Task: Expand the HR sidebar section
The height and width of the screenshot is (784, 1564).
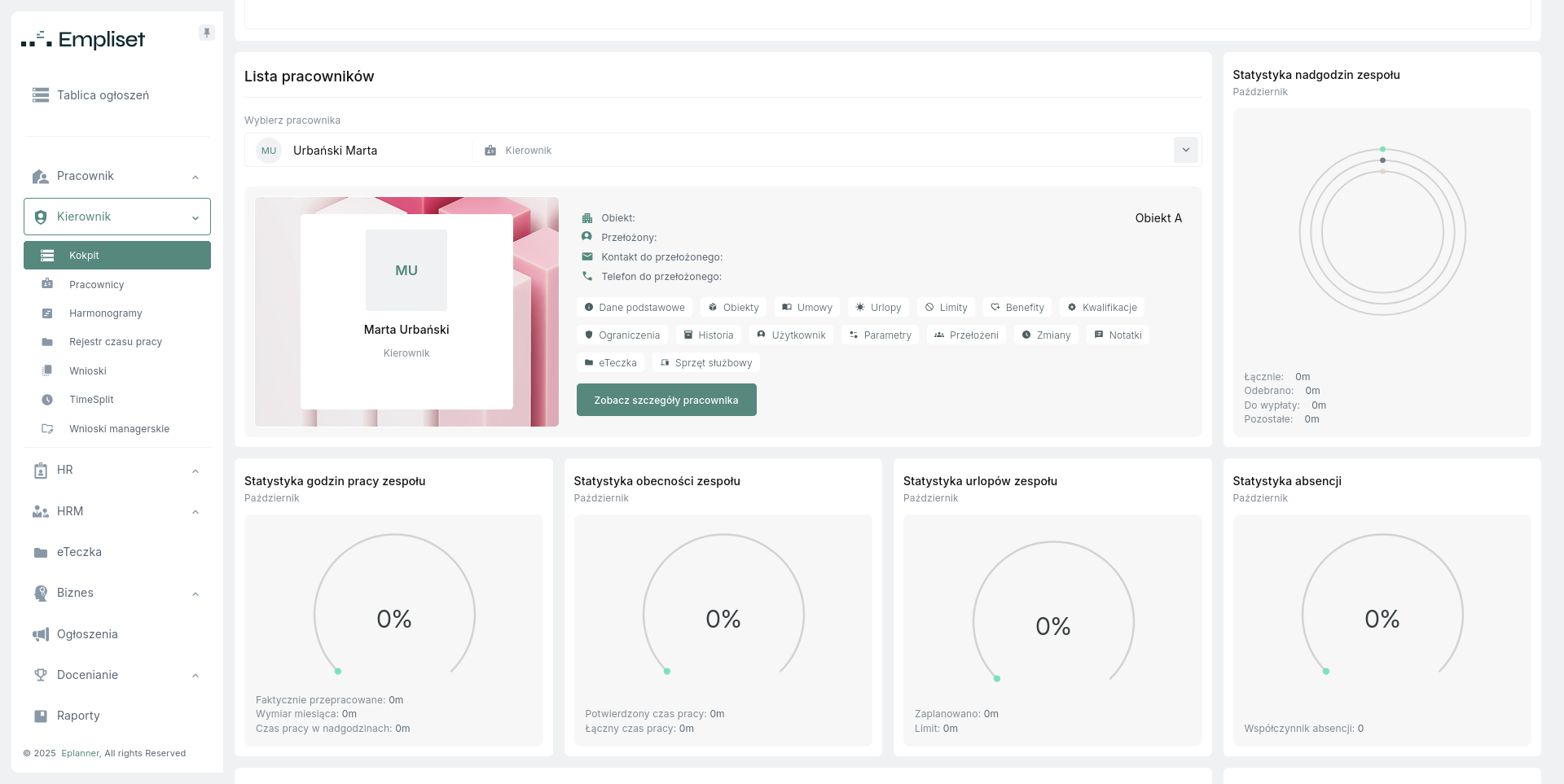Action: (195, 471)
